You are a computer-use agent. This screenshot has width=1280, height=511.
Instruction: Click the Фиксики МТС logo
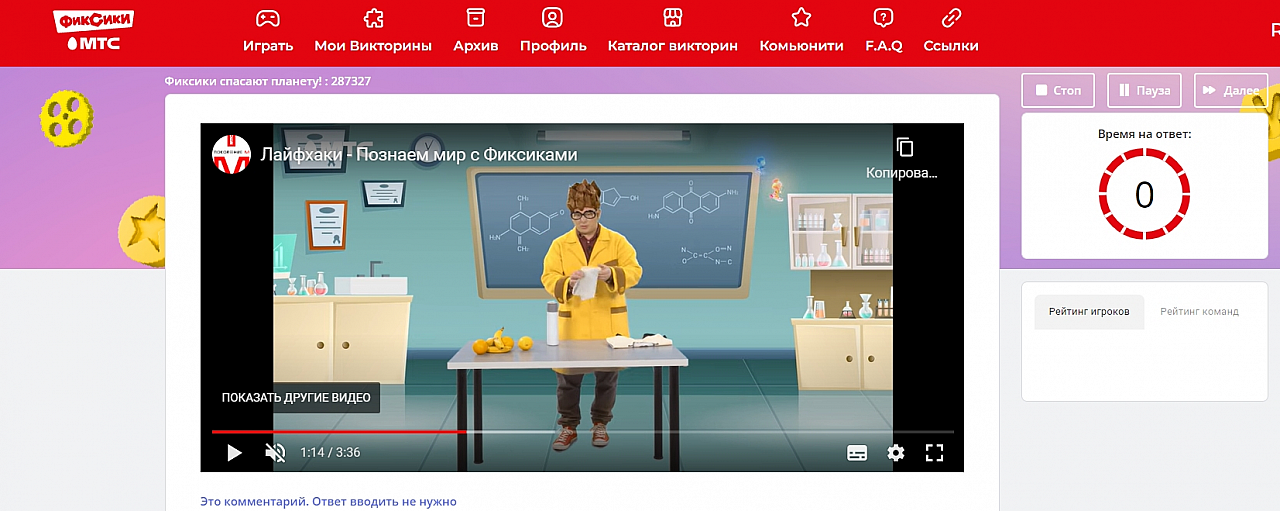pos(93,31)
